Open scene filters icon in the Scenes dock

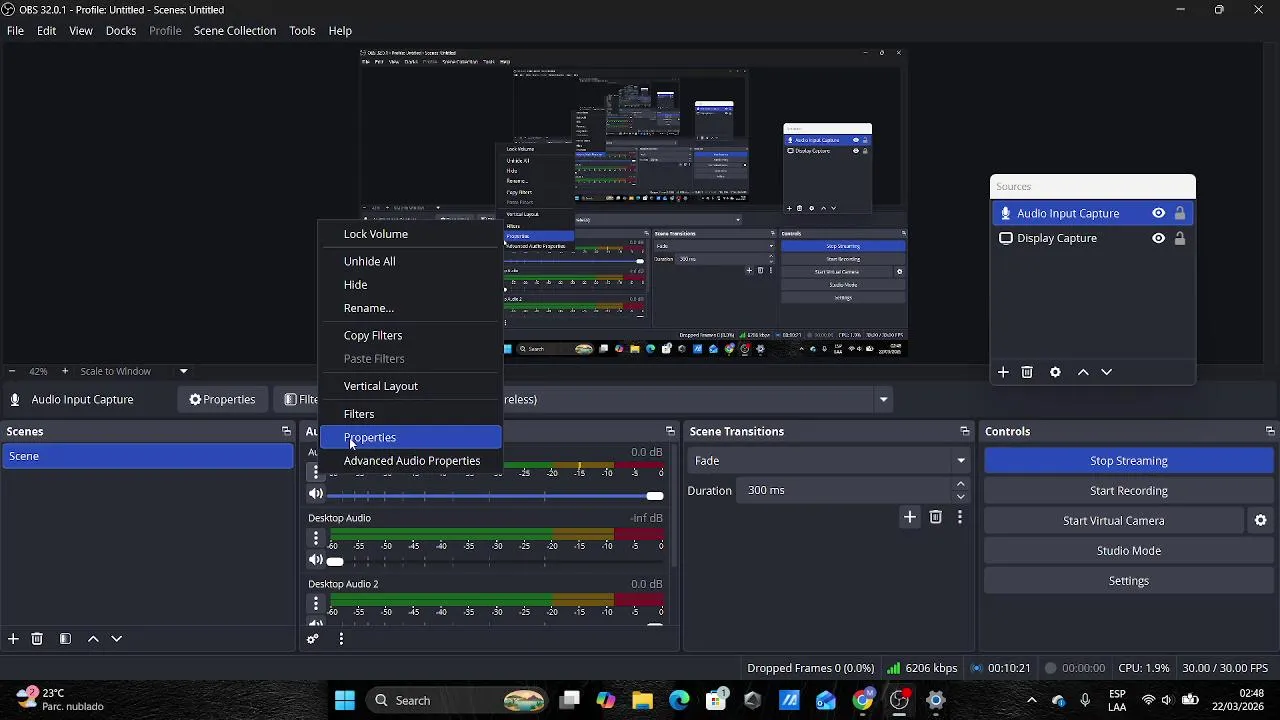click(65, 639)
